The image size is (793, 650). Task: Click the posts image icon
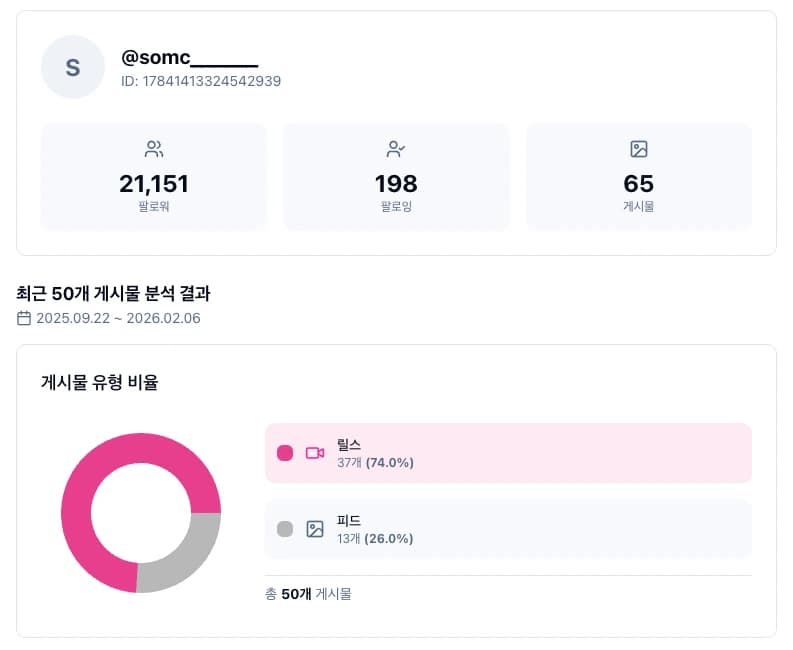coord(639,150)
